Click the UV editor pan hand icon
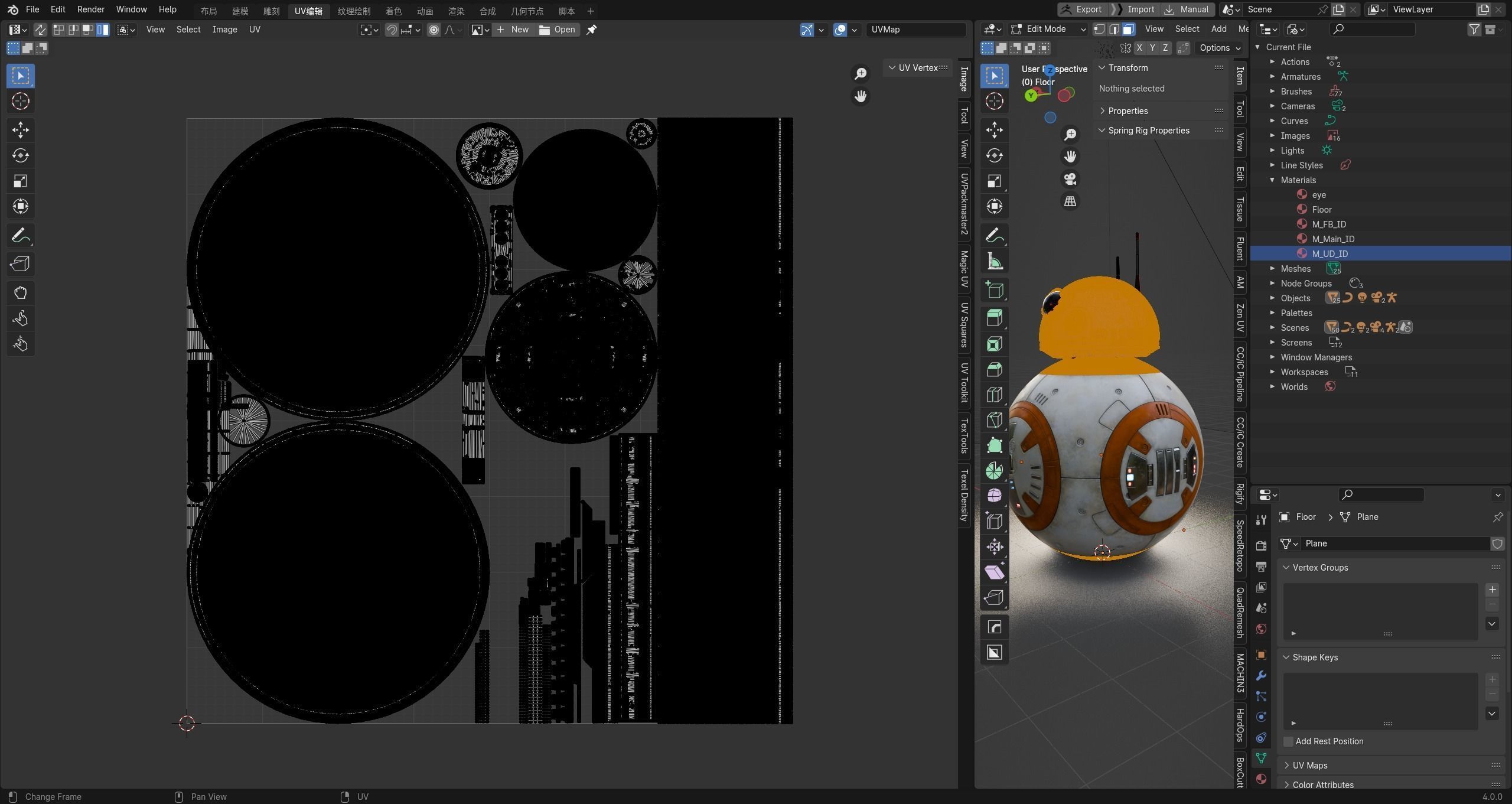Screen dimensions: 1512x804 (861, 96)
